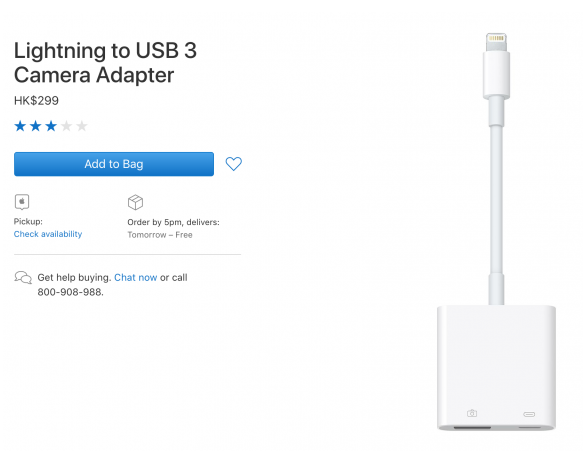Open the Chat now link
Image resolution: width=585 pixels, height=451 pixels.
pyautogui.click(x=135, y=278)
